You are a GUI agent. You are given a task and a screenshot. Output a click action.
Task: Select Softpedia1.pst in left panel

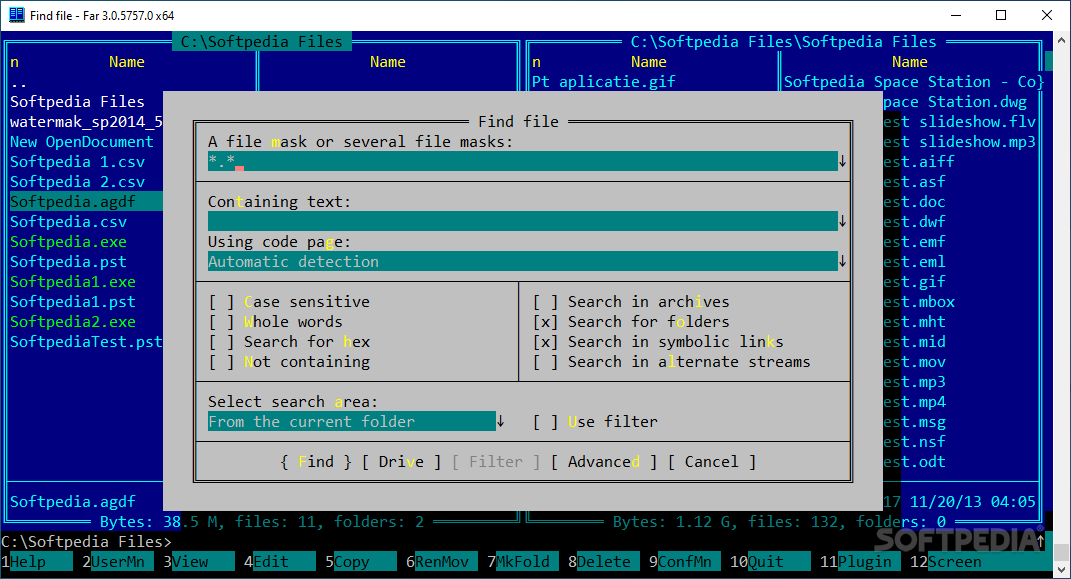tap(72, 302)
